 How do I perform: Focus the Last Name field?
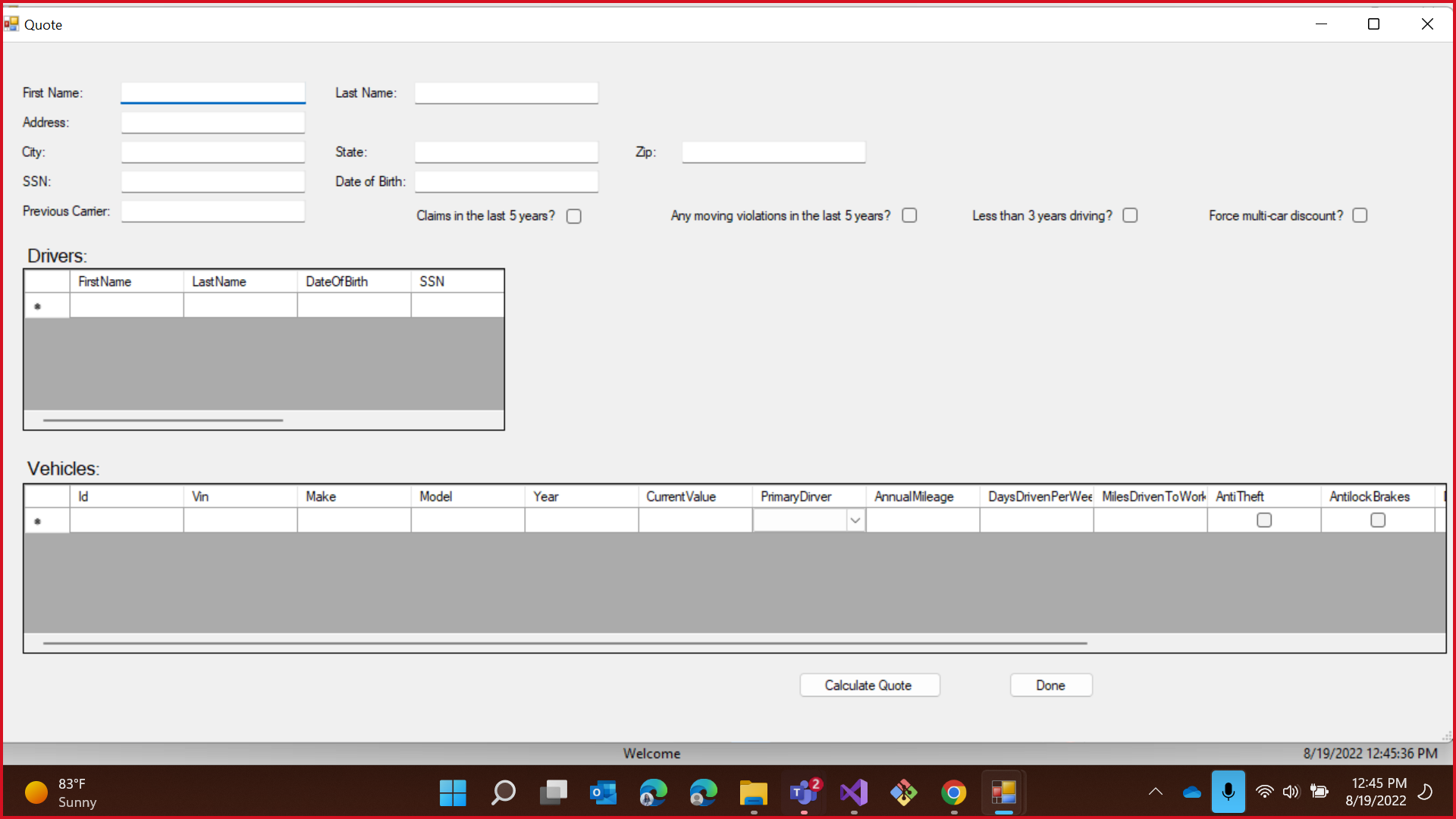(507, 93)
